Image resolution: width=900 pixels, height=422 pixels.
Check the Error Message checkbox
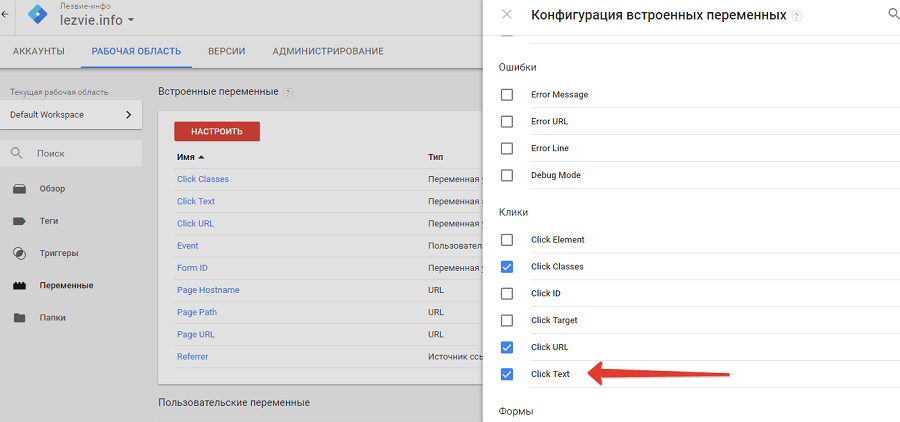pos(507,94)
